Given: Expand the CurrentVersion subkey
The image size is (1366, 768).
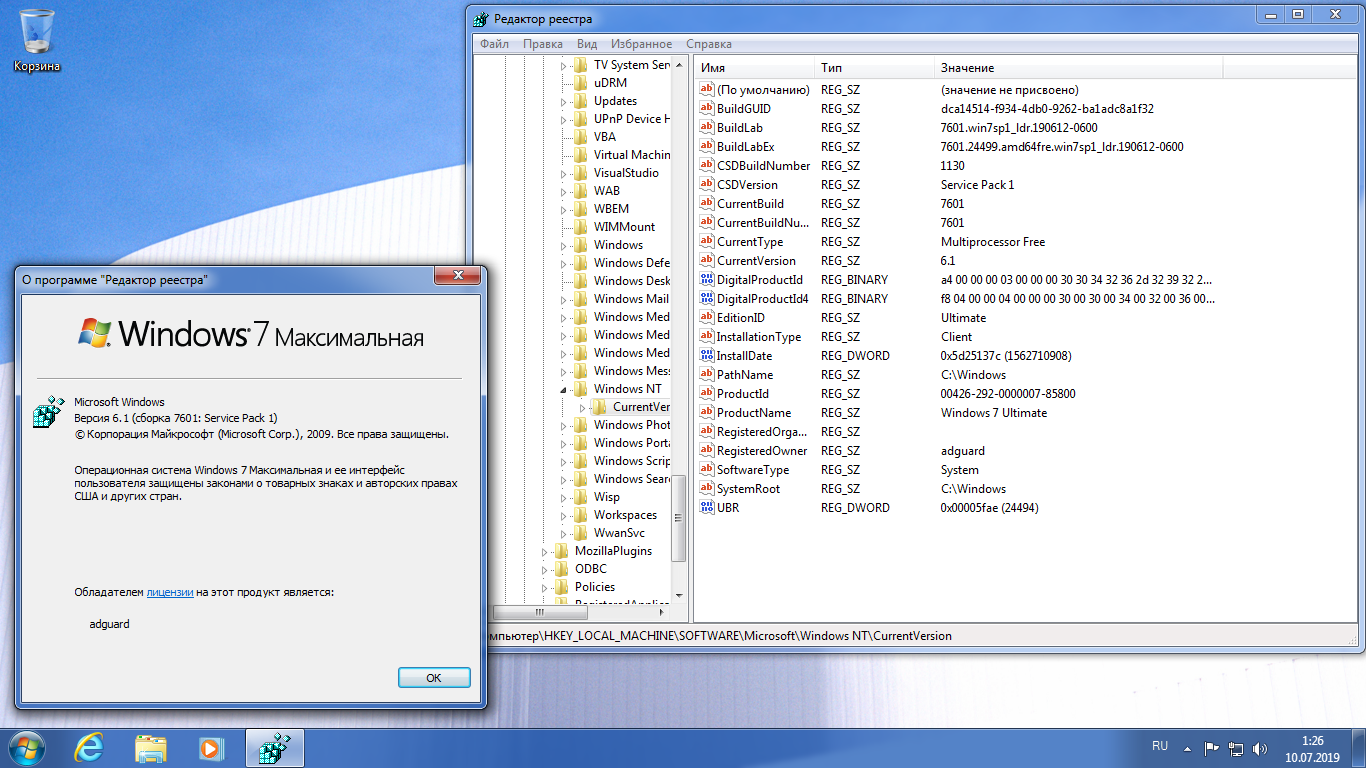Looking at the screenshot, I should [583, 407].
